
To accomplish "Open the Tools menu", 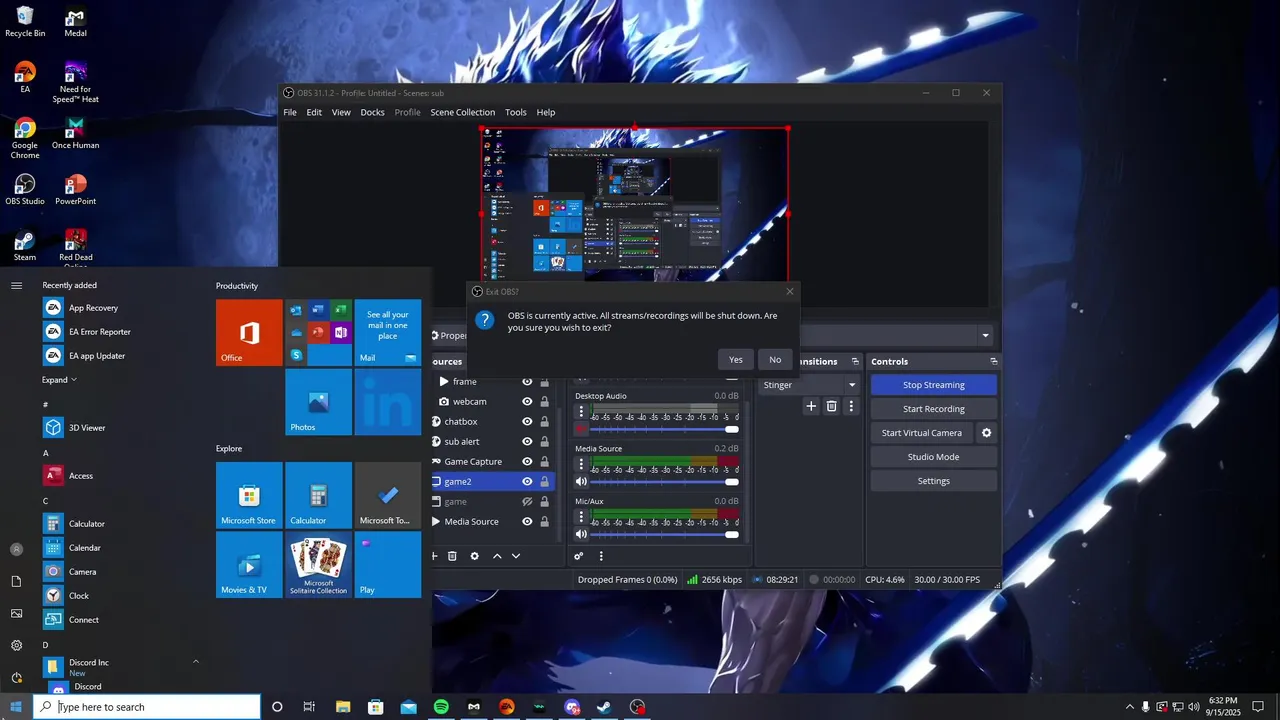I will click(515, 112).
